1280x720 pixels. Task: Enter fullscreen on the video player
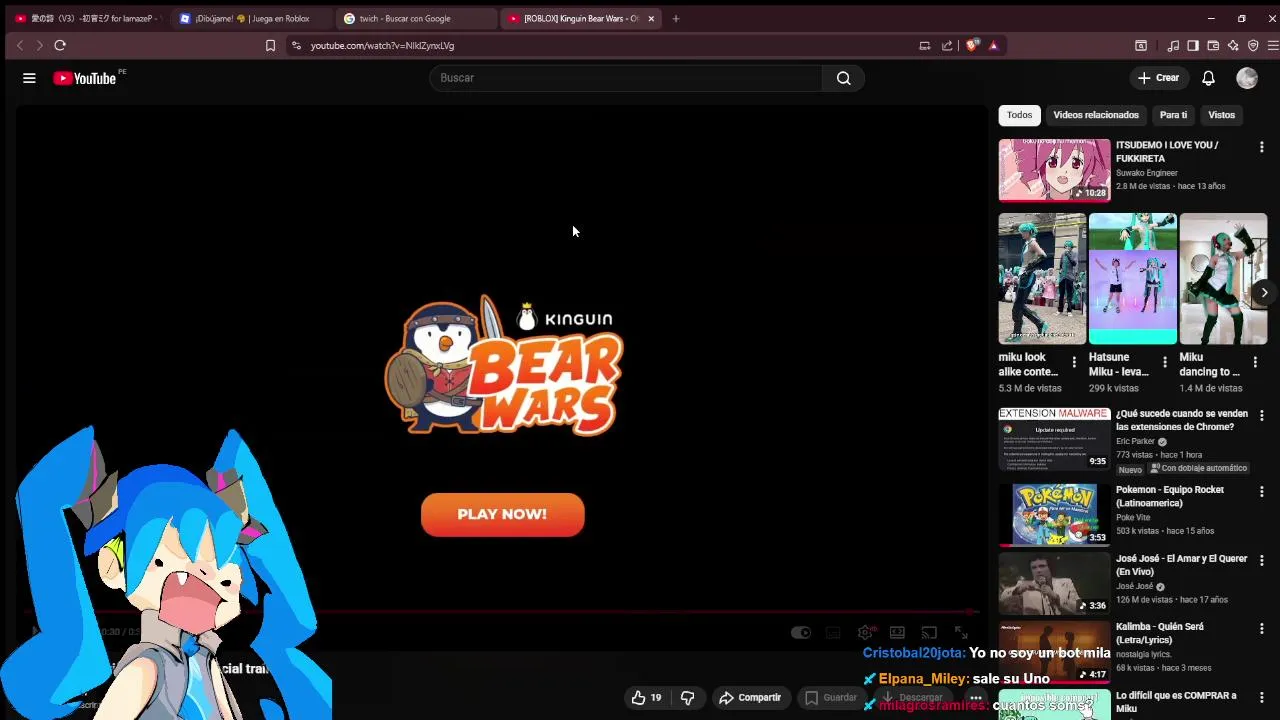click(961, 632)
